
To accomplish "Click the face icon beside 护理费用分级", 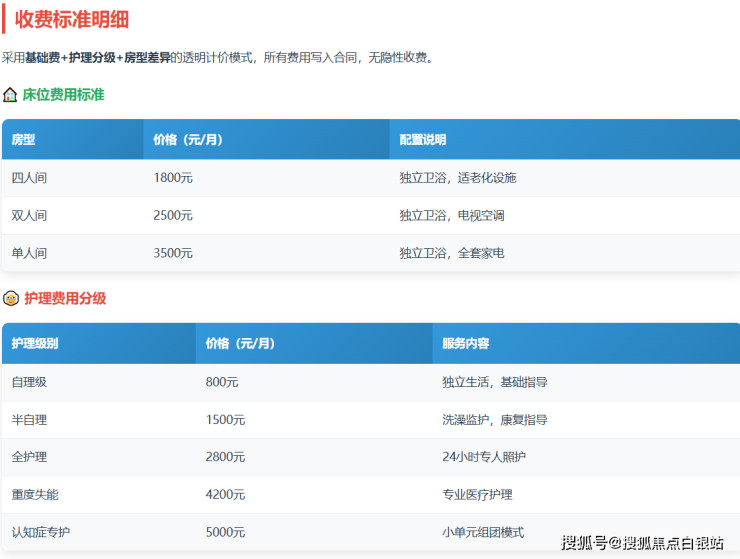I will point(10,298).
